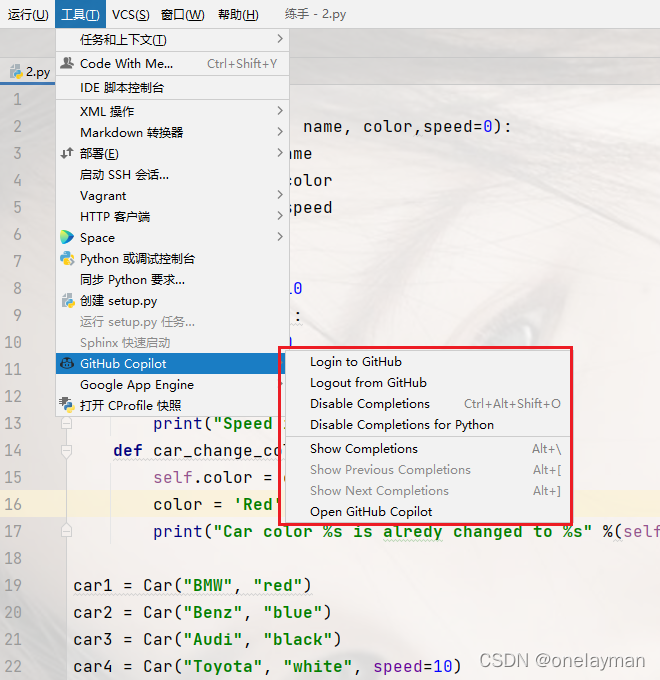Choose 启动 SSH 会话... entry

(173, 174)
